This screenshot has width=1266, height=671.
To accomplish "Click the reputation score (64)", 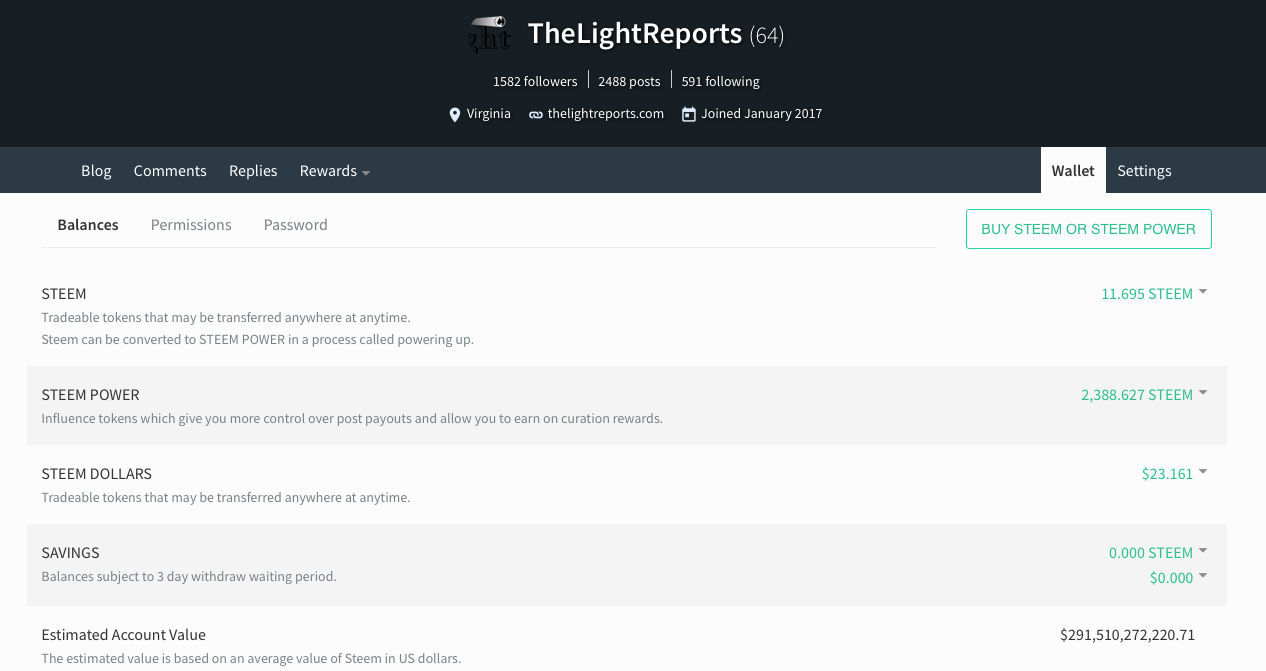I will click(767, 36).
